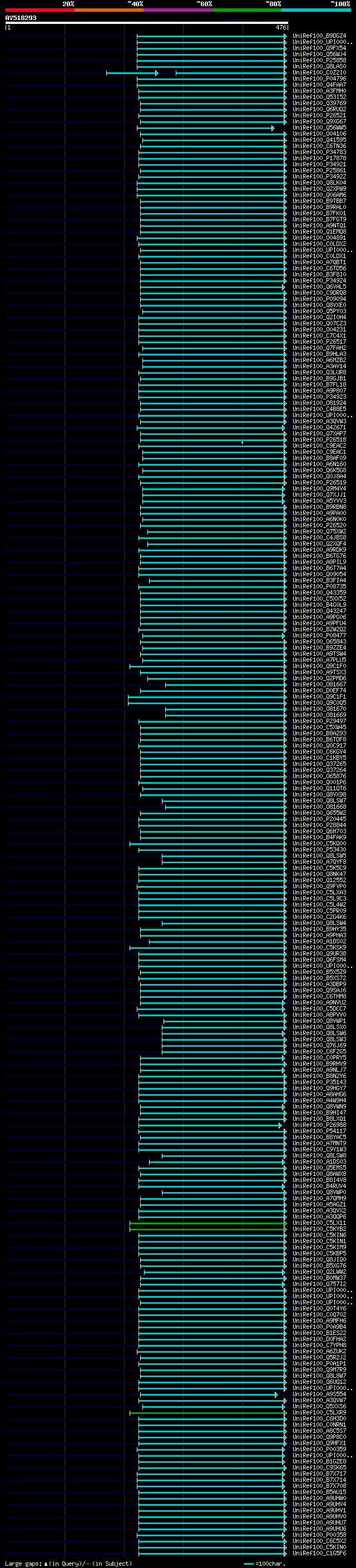Select hit label UniRef100_C6KGV4
The width and height of the screenshot is (356, 1568).
(x=319, y=751)
